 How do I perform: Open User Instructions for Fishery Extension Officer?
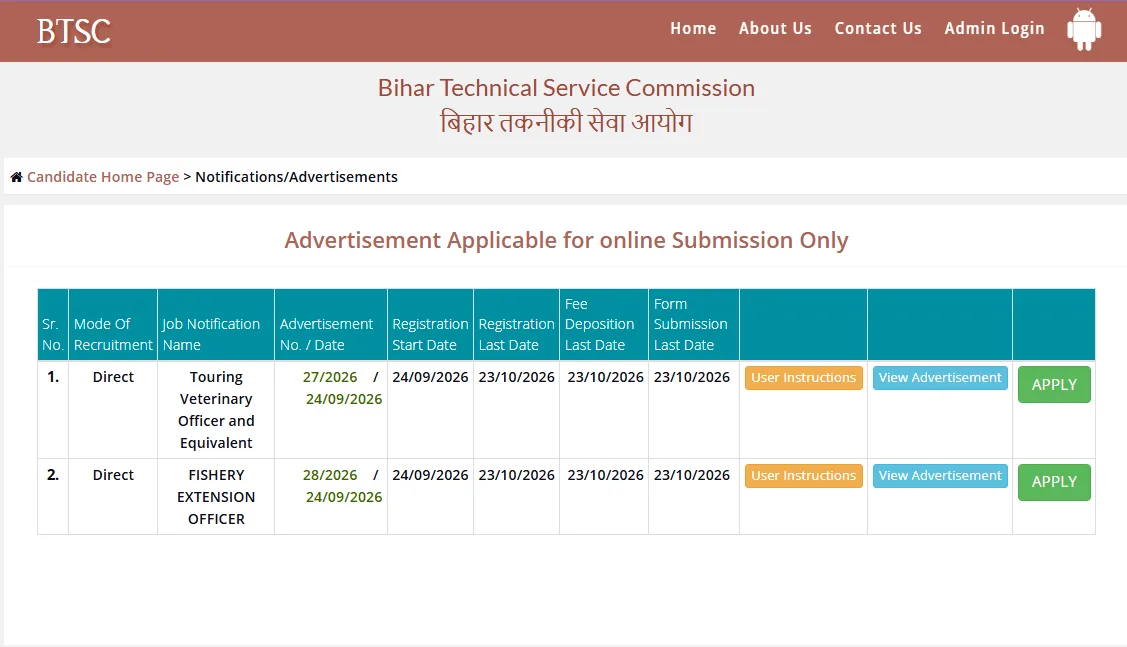(x=804, y=476)
